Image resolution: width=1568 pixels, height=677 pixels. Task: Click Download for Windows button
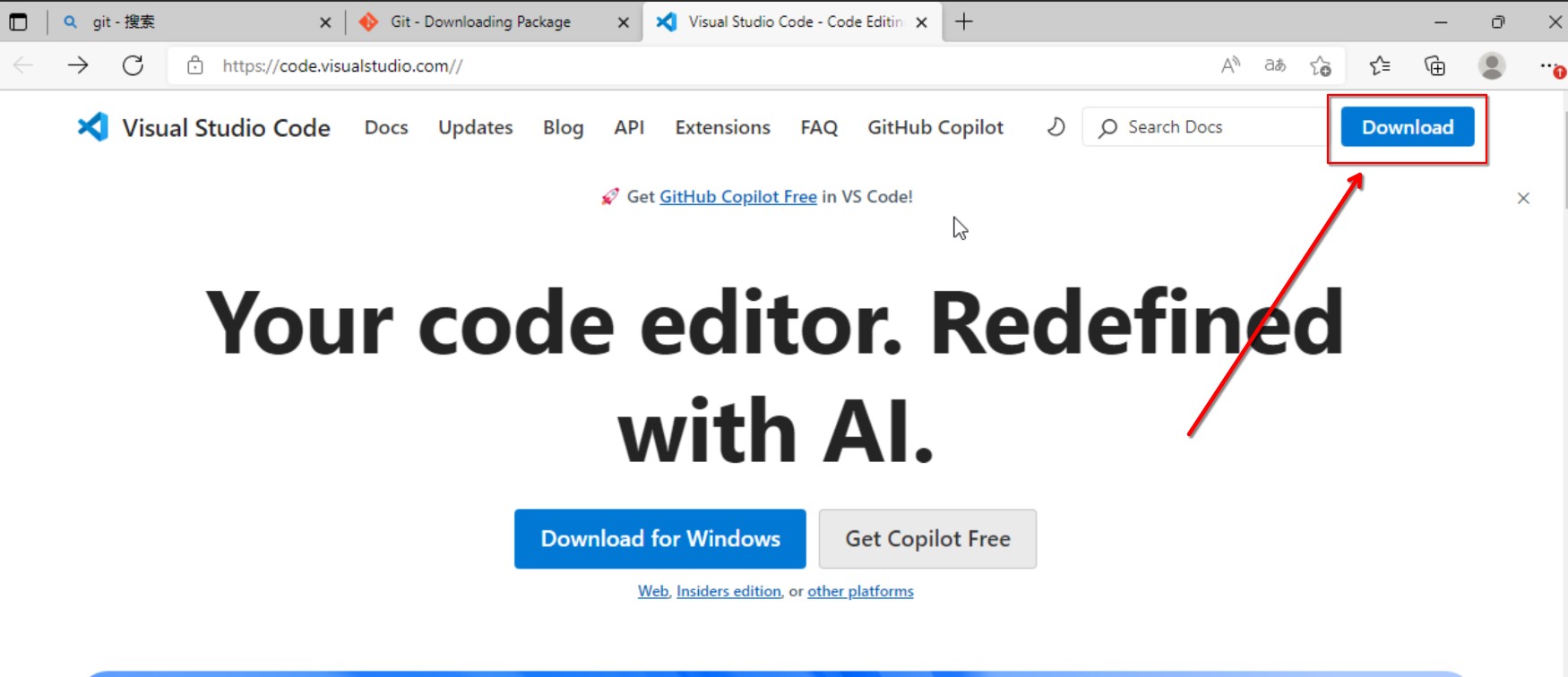[x=660, y=539]
